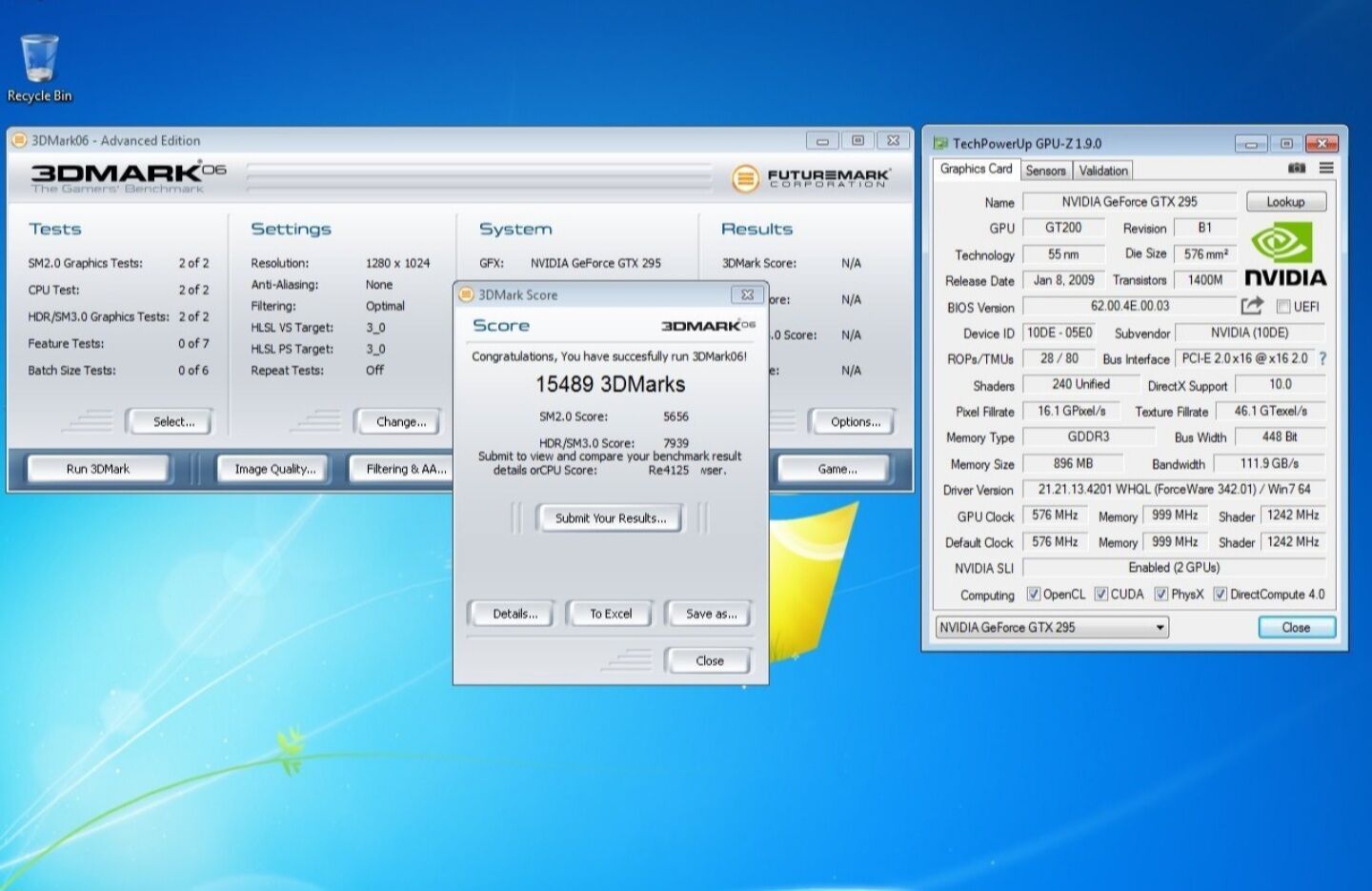Click the Texture Fillrate field 46.1 GTexel/s
The height and width of the screenshot is (891, 1372).
(1270, 411)
